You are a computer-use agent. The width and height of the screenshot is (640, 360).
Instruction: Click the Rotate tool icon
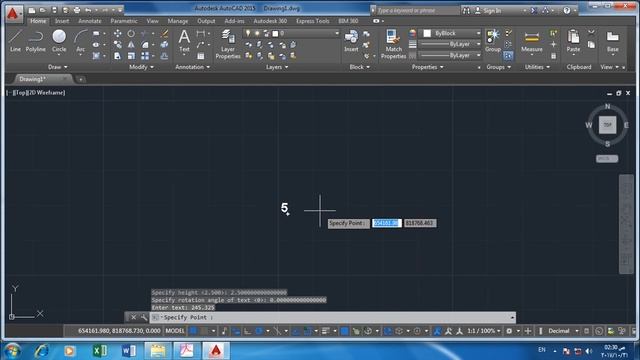131,33
